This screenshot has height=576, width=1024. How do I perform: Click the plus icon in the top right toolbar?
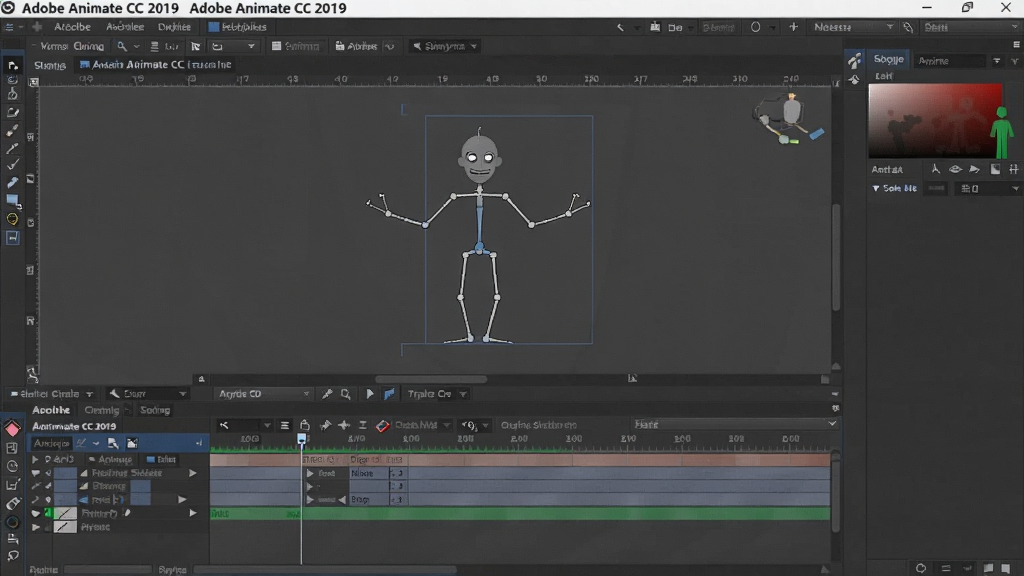(793, 27)
